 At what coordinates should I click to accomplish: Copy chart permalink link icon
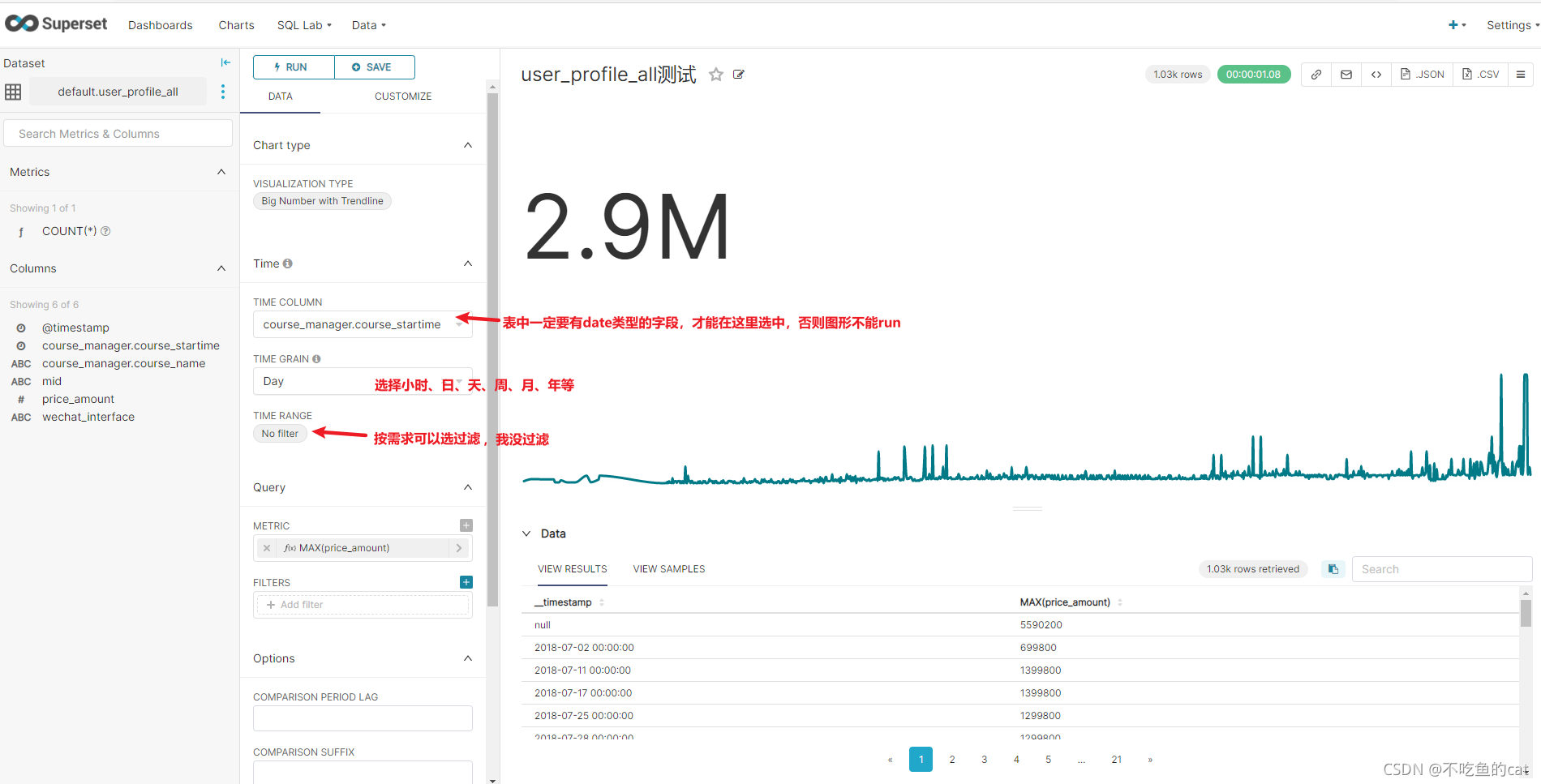point(1316,75)
